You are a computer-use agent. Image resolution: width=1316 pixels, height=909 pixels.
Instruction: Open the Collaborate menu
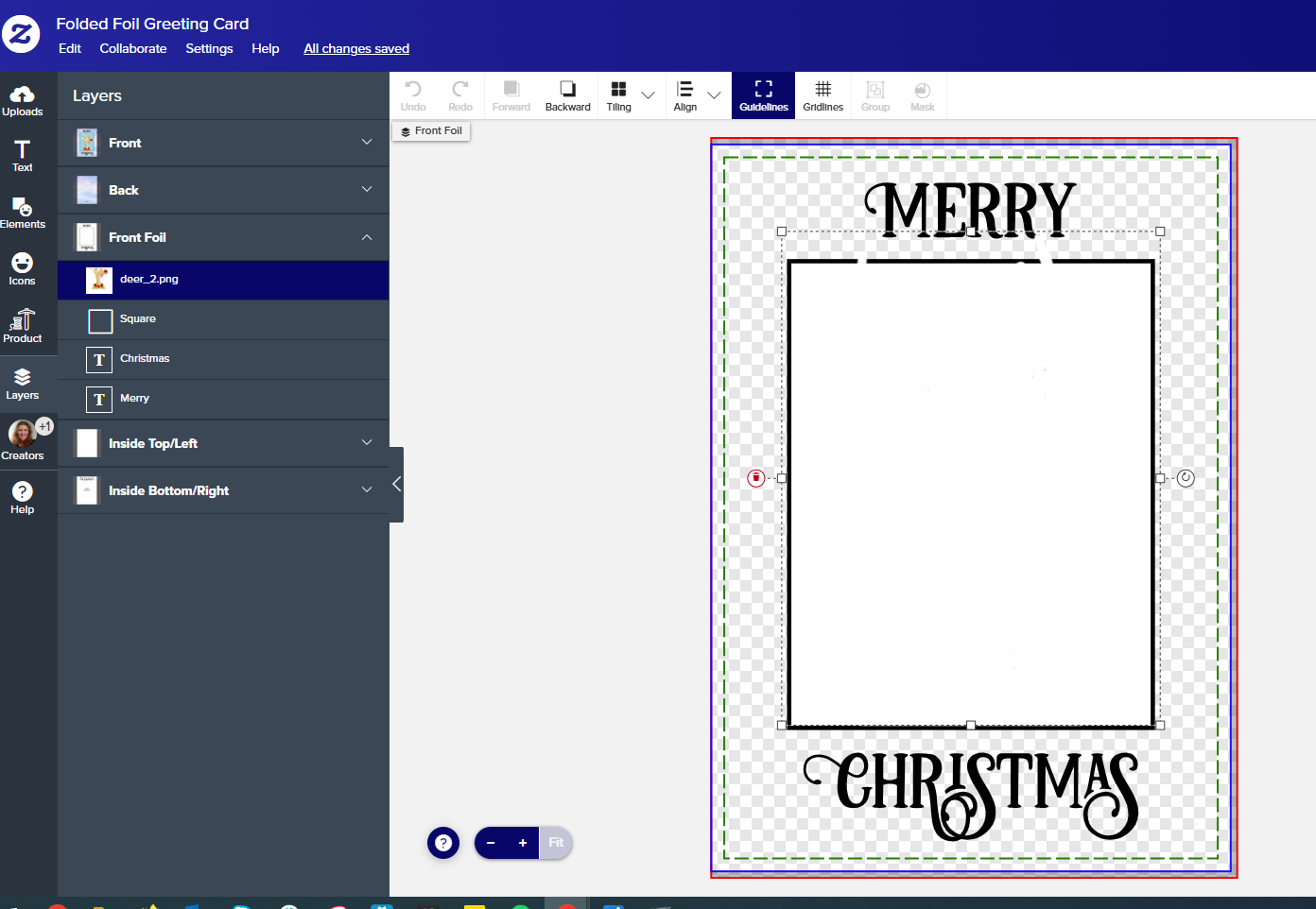point(133,49)
